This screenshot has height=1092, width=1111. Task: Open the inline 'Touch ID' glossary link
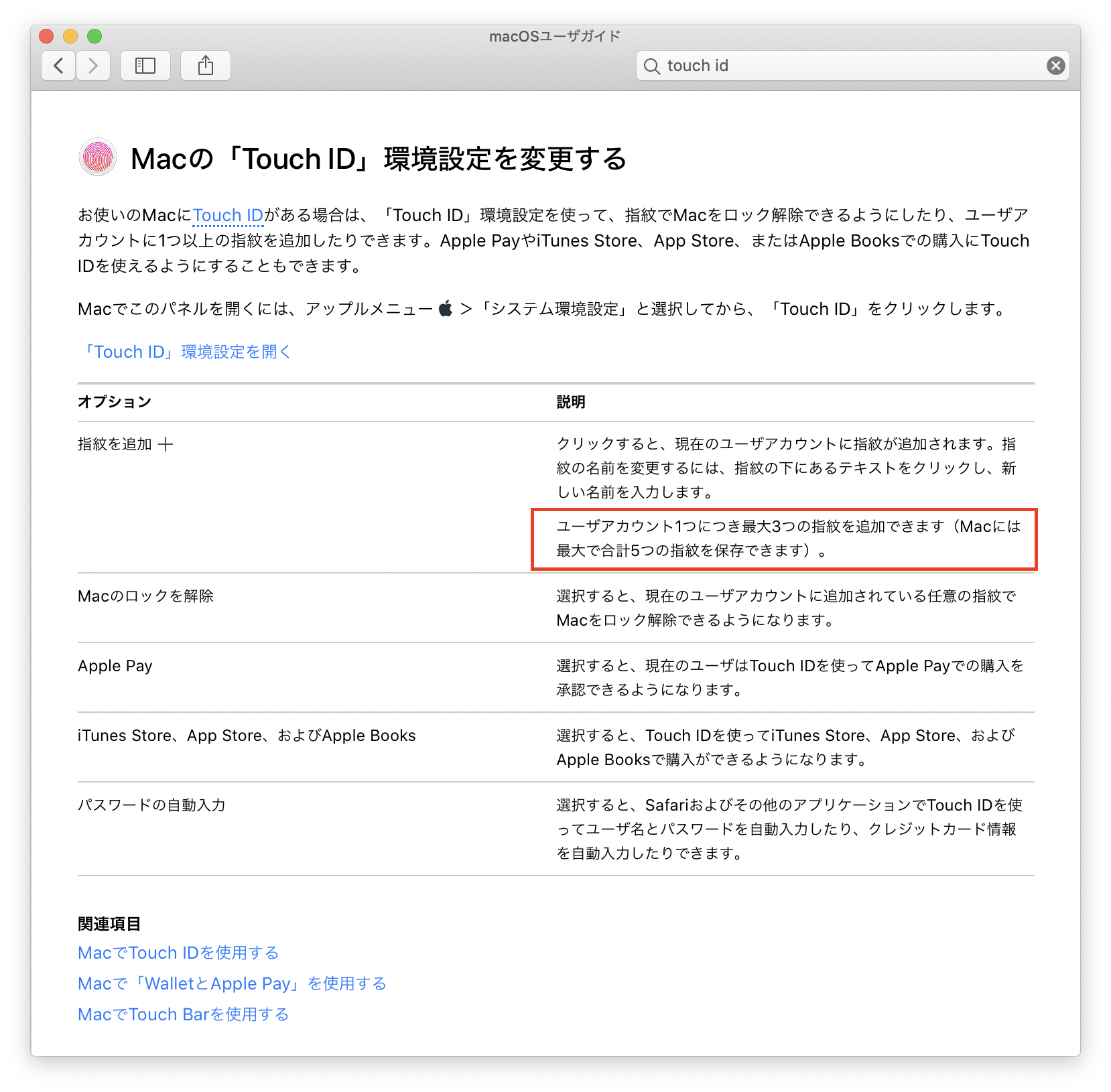coord(228,215)
